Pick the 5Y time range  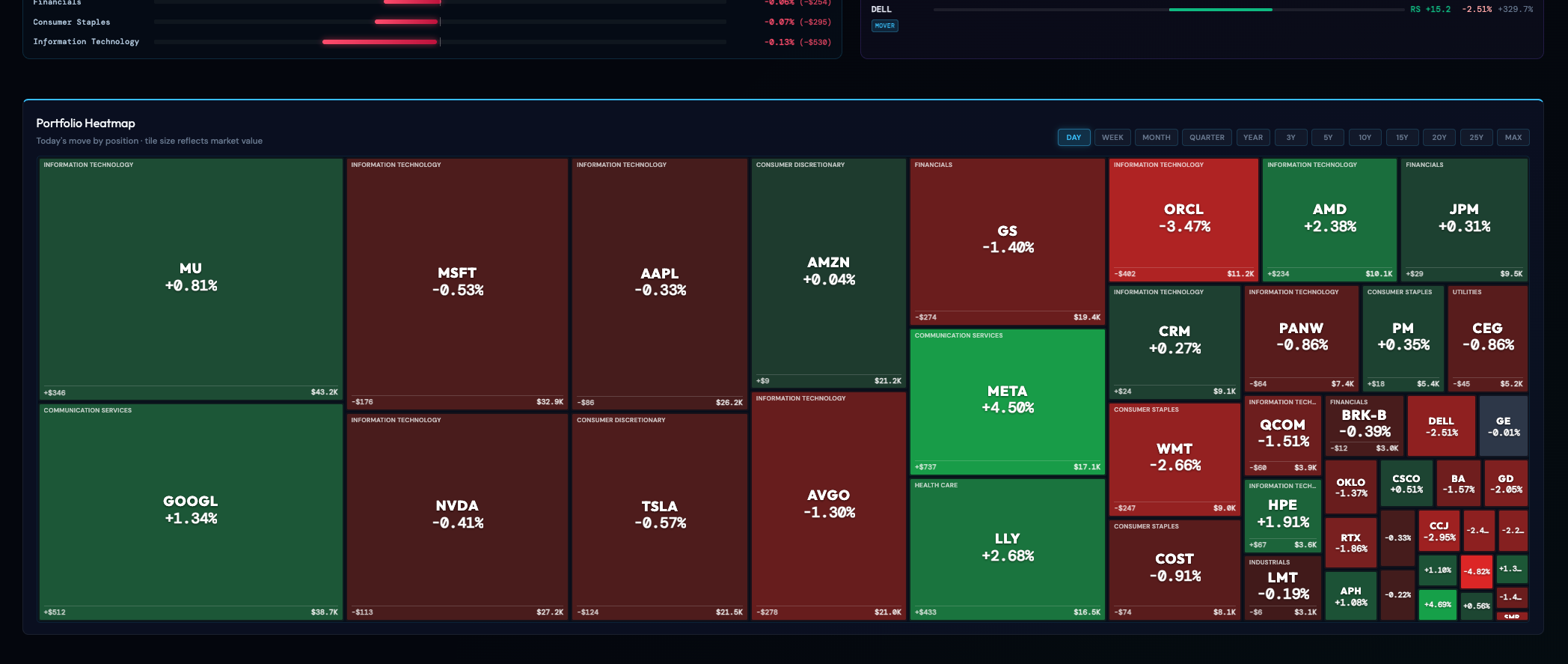(x=1328, y=137)
